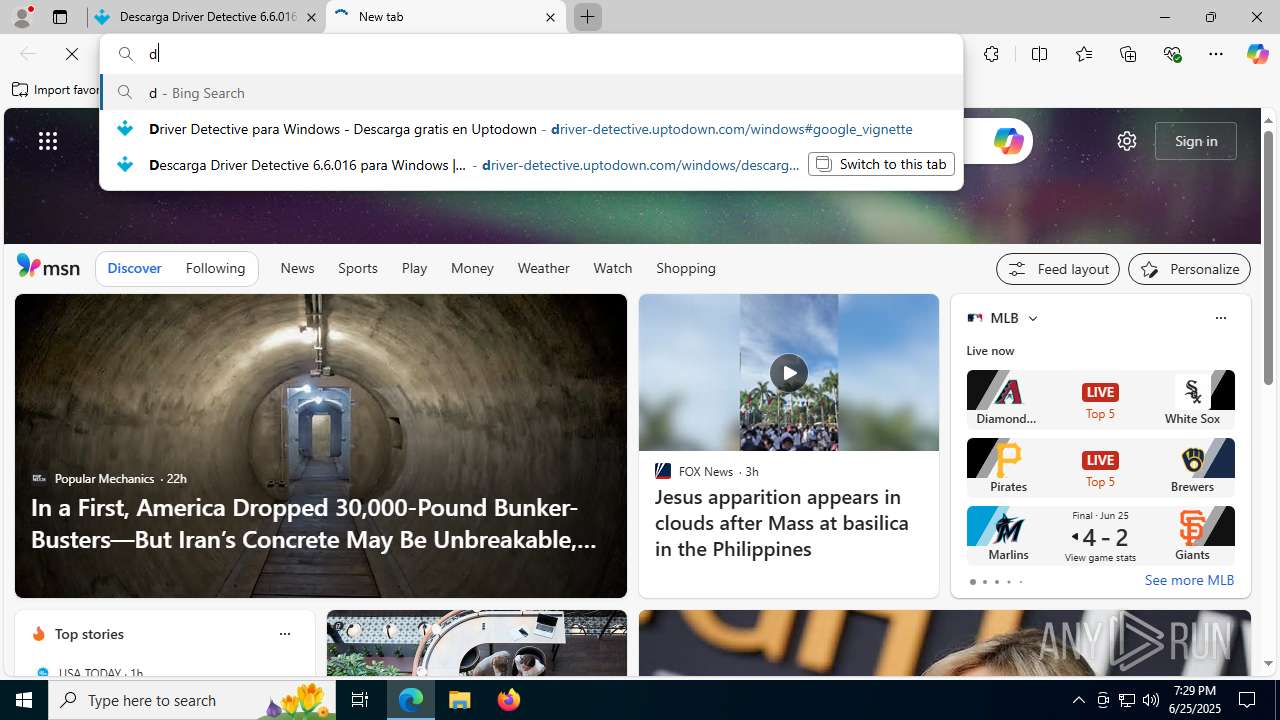Viewport: 1280px width, 720px height.
Task: Open the Microsoft apps grid launcher
Action: pyautogui.click(x=48, y=141)
